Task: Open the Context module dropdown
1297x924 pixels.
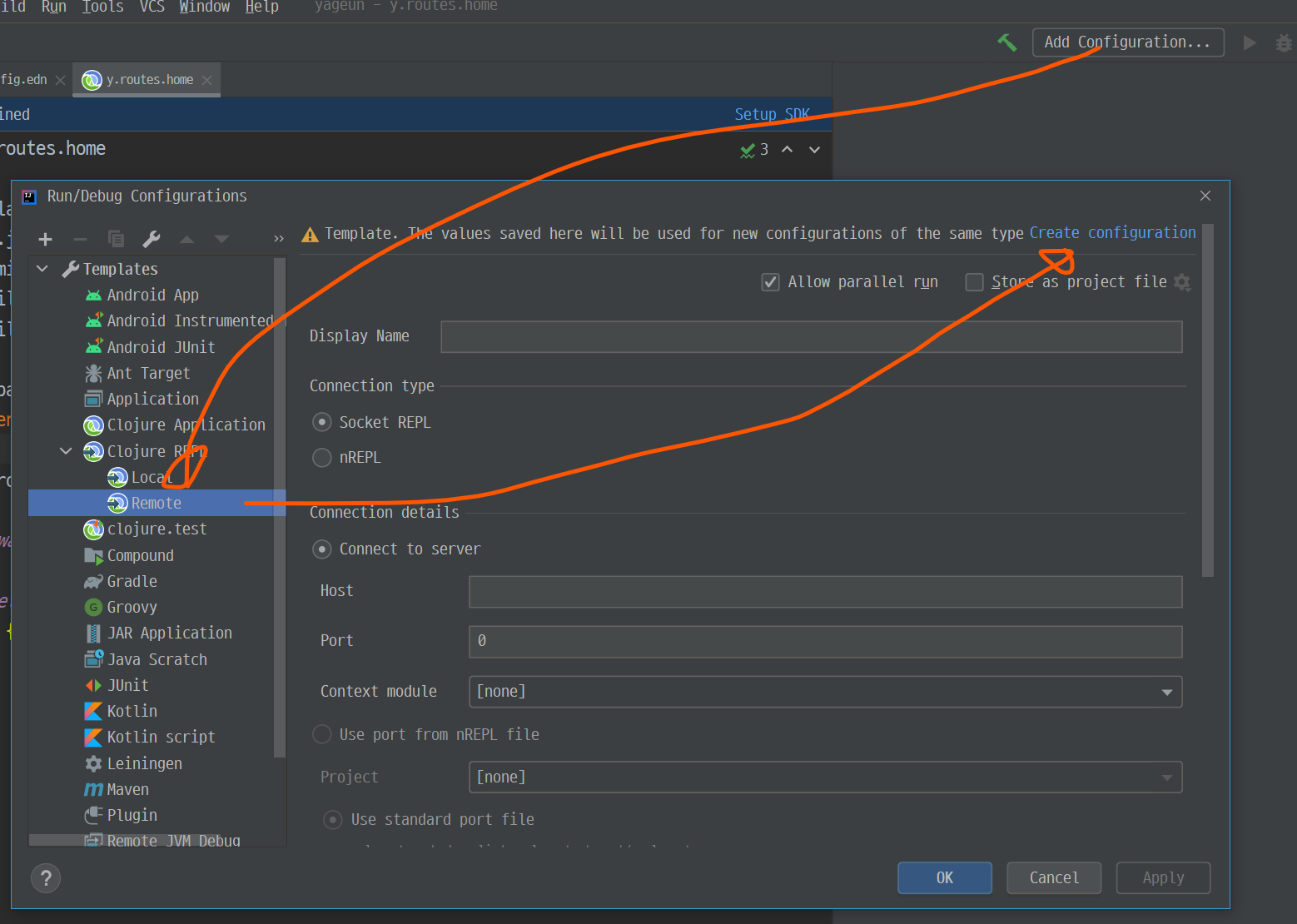Action: tap(826, 692)
